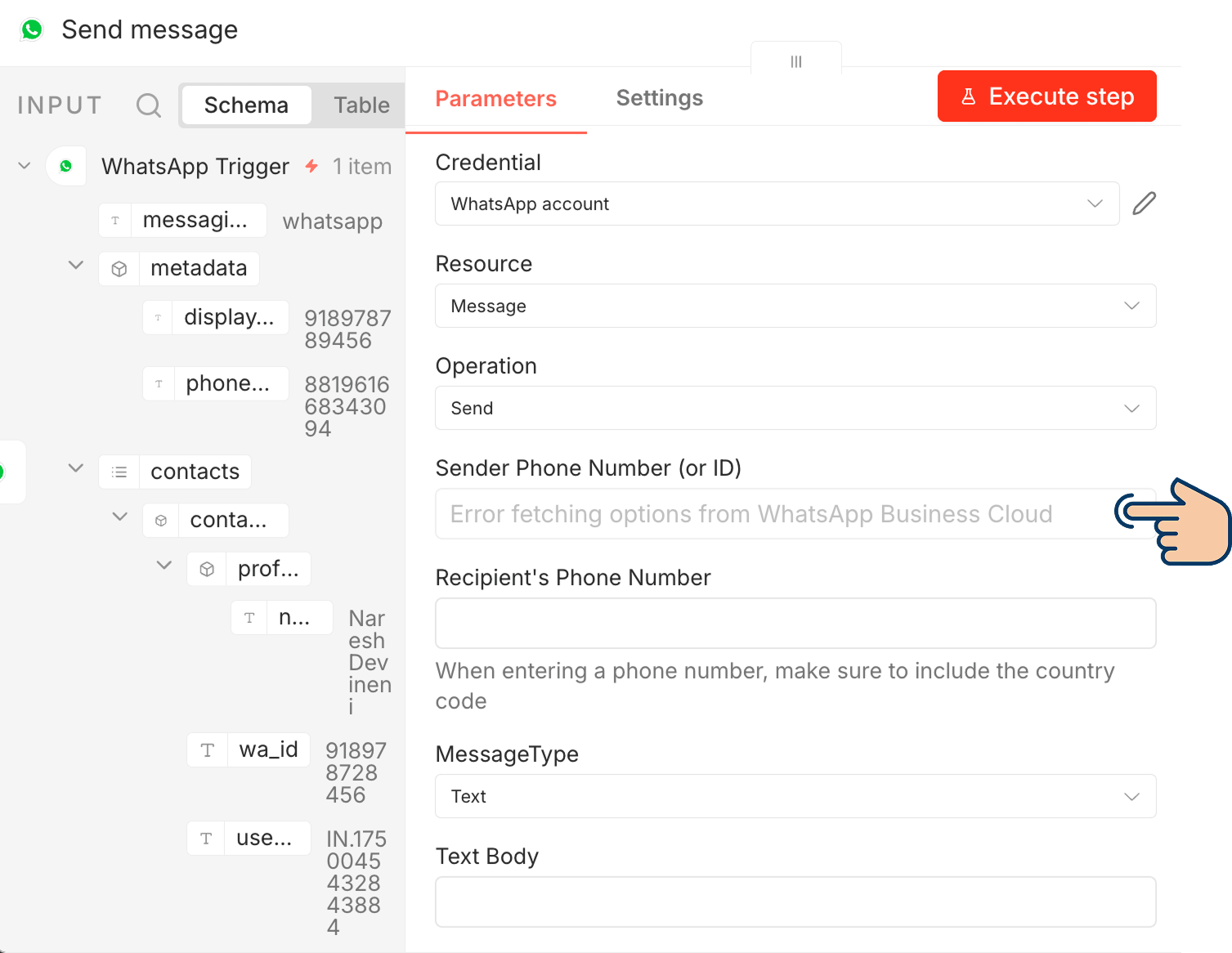Click the panel drag handle icon
Viewport: 1232px width, 953px height.
click(x=796, y=61)
